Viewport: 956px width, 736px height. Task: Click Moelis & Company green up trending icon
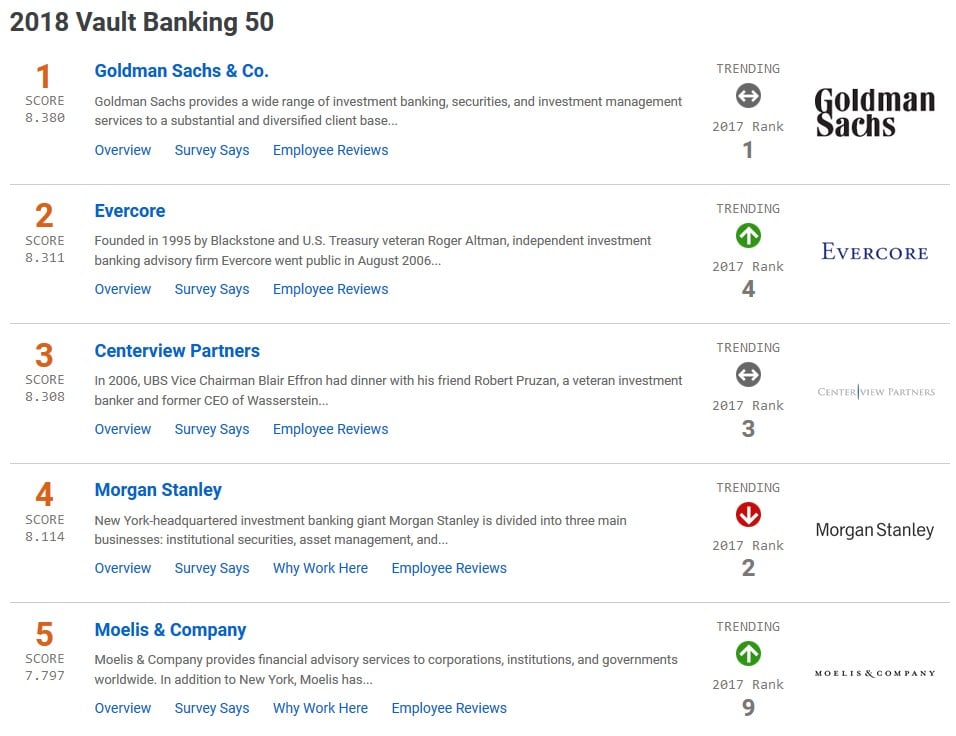pyautogui.click(x=748, y=654)
